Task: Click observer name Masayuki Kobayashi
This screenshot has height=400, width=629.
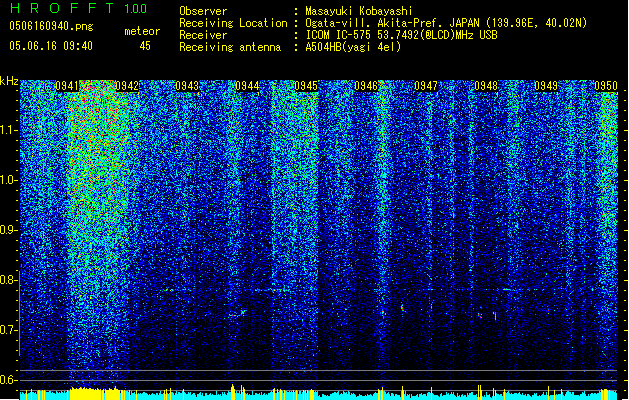Action: click(x=359, y=11)
